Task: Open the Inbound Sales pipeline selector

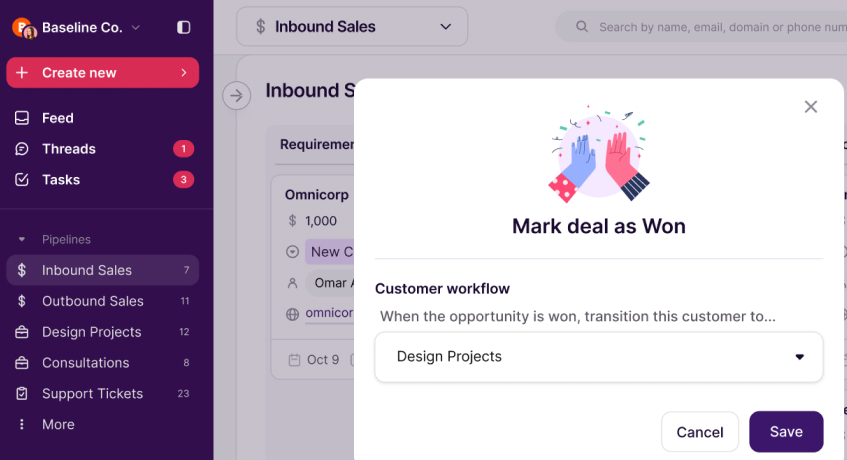Action: coord(351,27)
